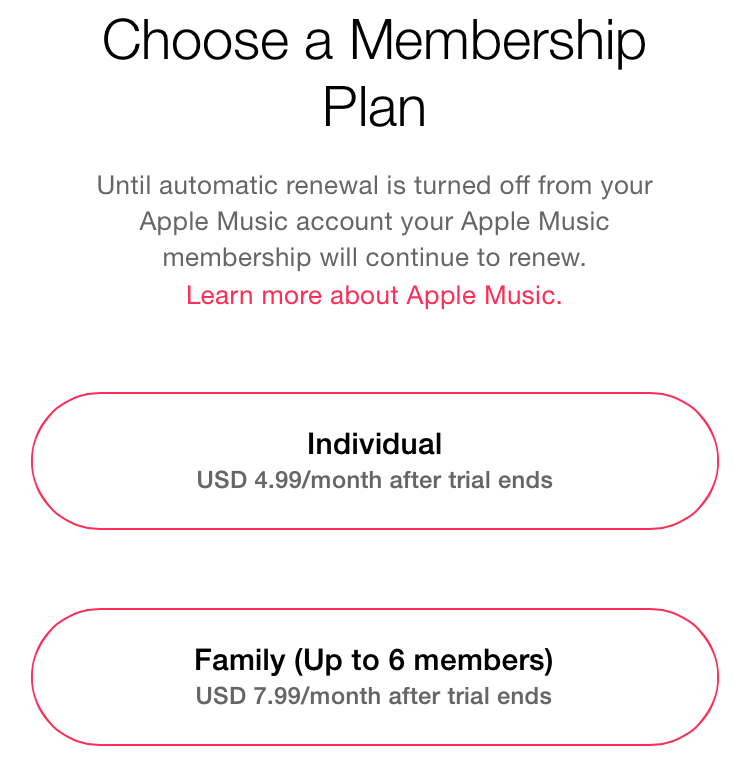Click the Individual plan title text

374,443
